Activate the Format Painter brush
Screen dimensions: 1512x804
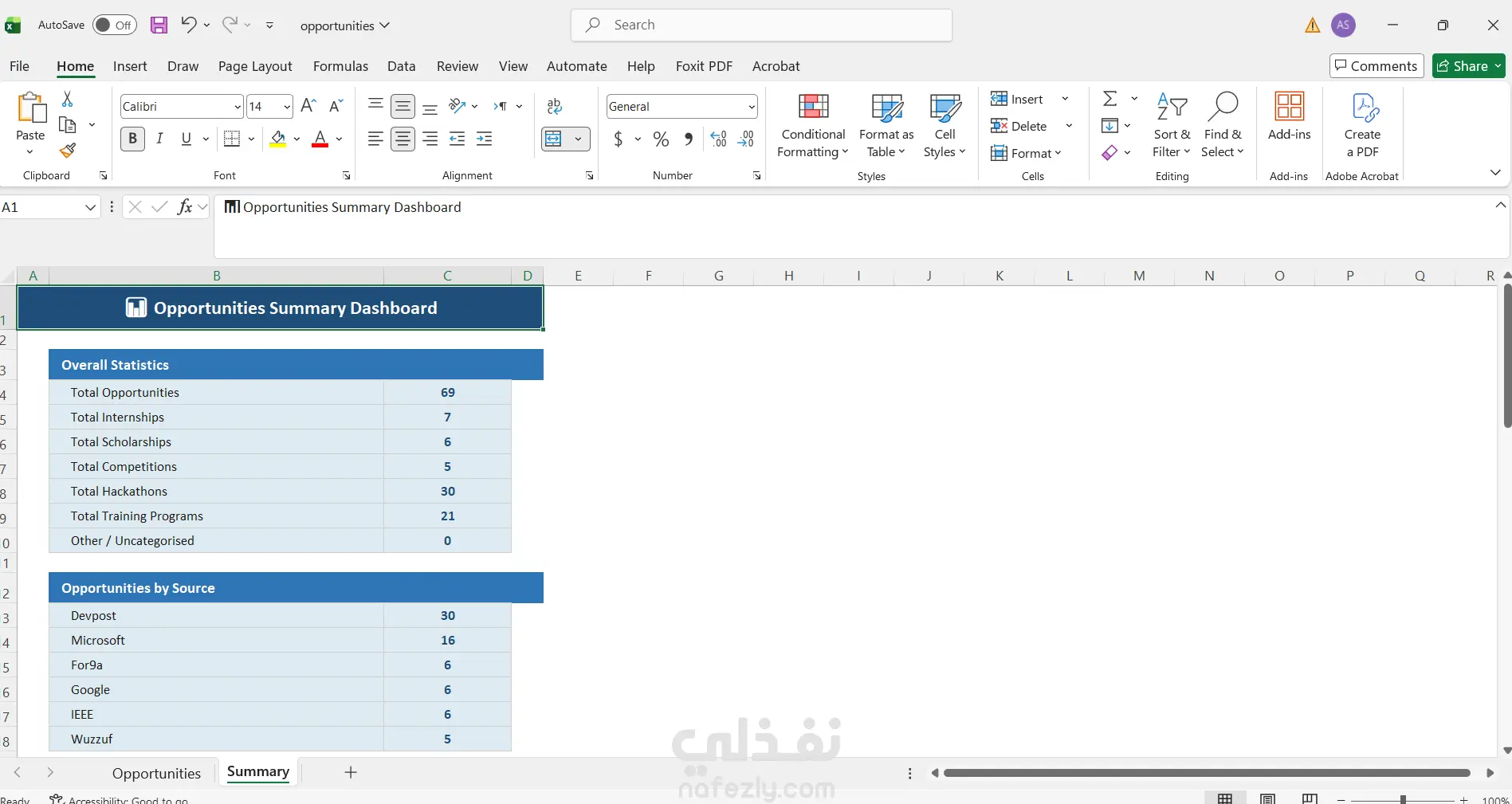click(68, 150)
